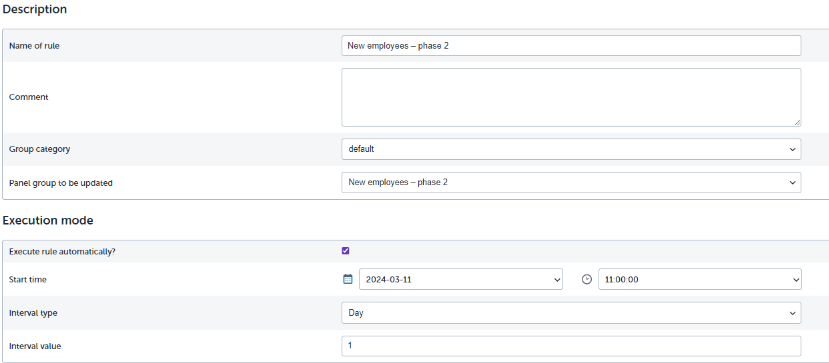The width and height of the screenshot is (829, 363).
Task: Open the 2024-03-11 start date dropdown
Action: 460,280
